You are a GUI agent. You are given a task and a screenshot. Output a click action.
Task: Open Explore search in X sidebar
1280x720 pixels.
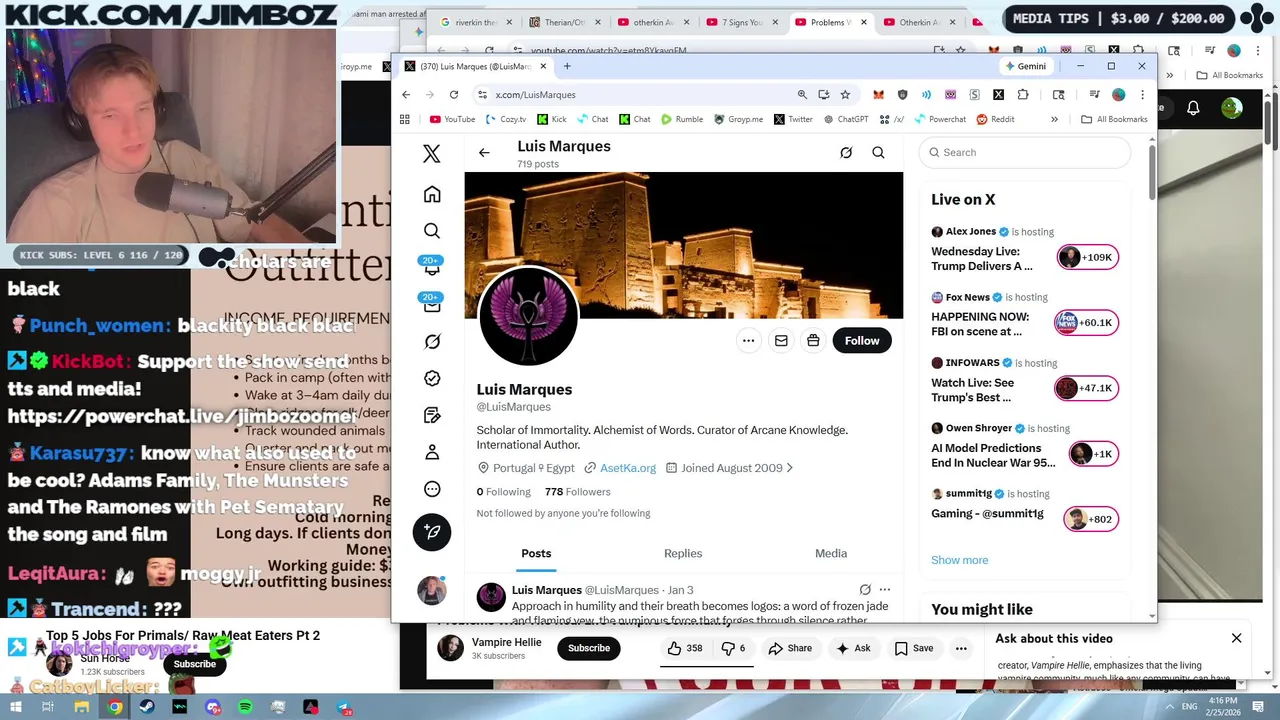(x=432, y=231)
